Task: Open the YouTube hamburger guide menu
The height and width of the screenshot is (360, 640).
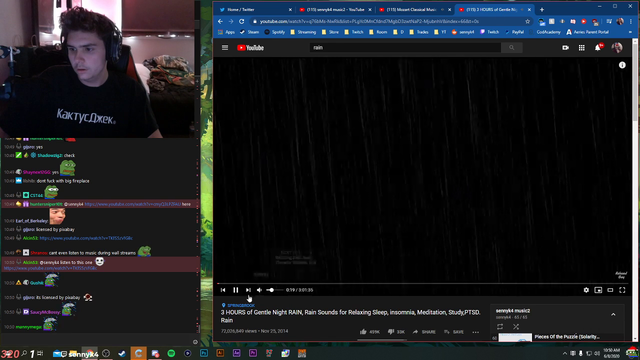Action: tap(225, 48)
